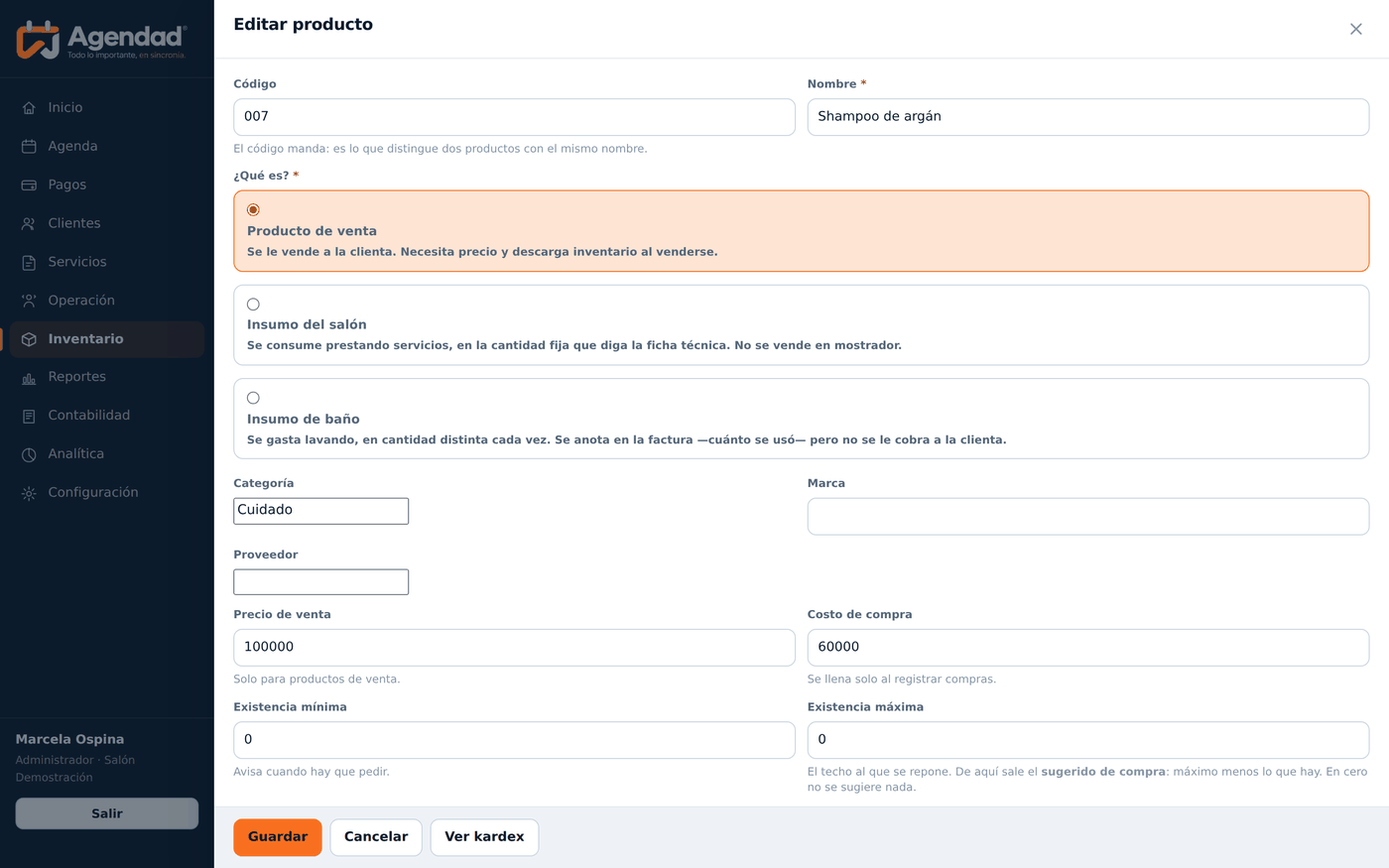The width and height of the screenshot is (1389, 868).
Task: Click the Operación icon in sidebar
Action: tap(29, 301)
